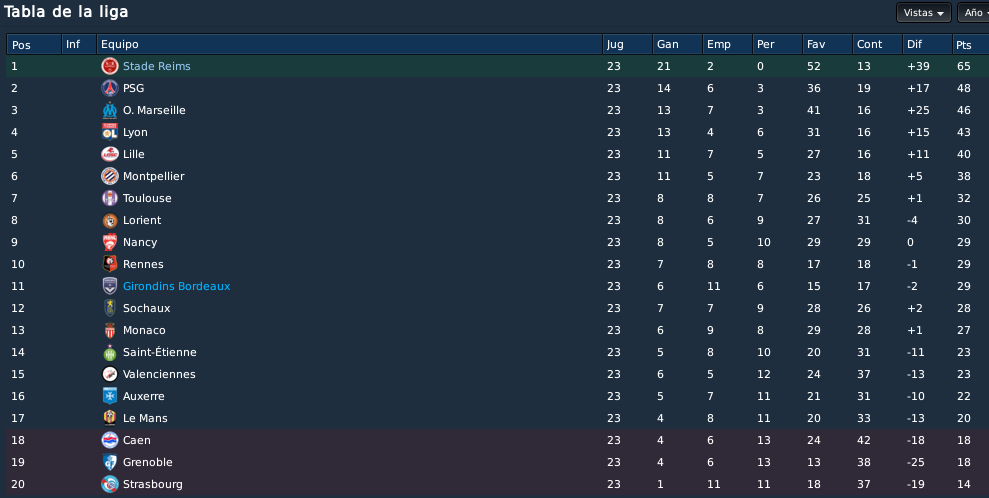989x498 pixels.
Task: Click the Saint-Étienne club badge
Action: point(110,352)
